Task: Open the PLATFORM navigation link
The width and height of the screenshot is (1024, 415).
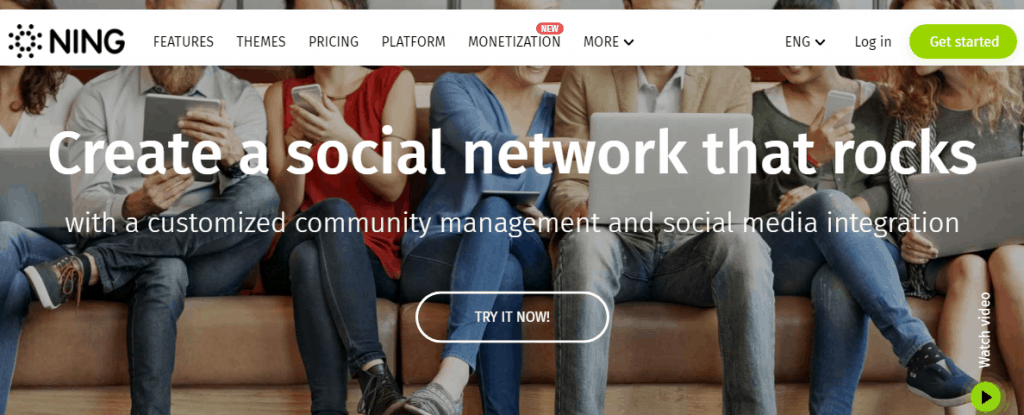Action: (413, 42)
